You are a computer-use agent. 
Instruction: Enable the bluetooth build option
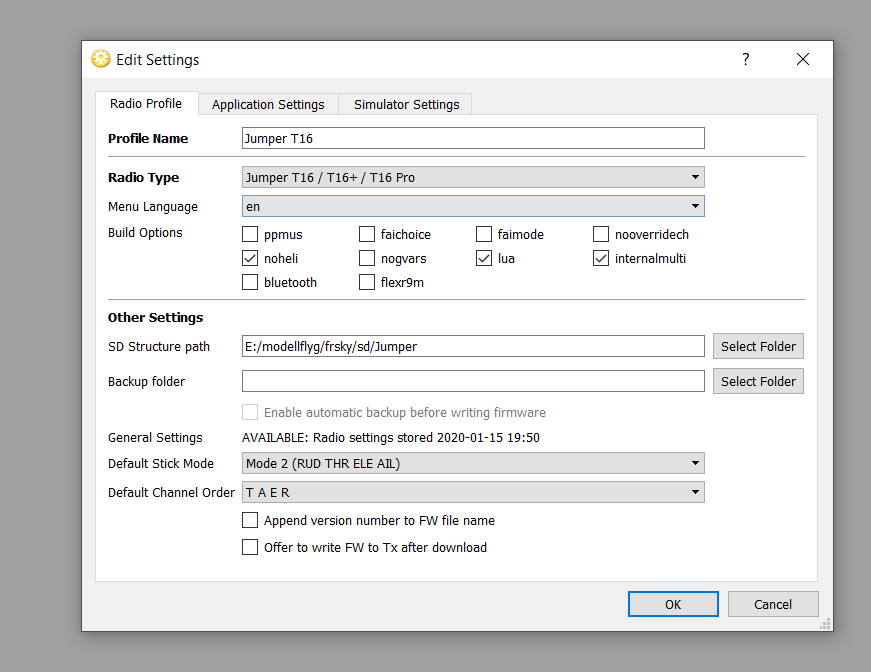[x=250, y=283]
